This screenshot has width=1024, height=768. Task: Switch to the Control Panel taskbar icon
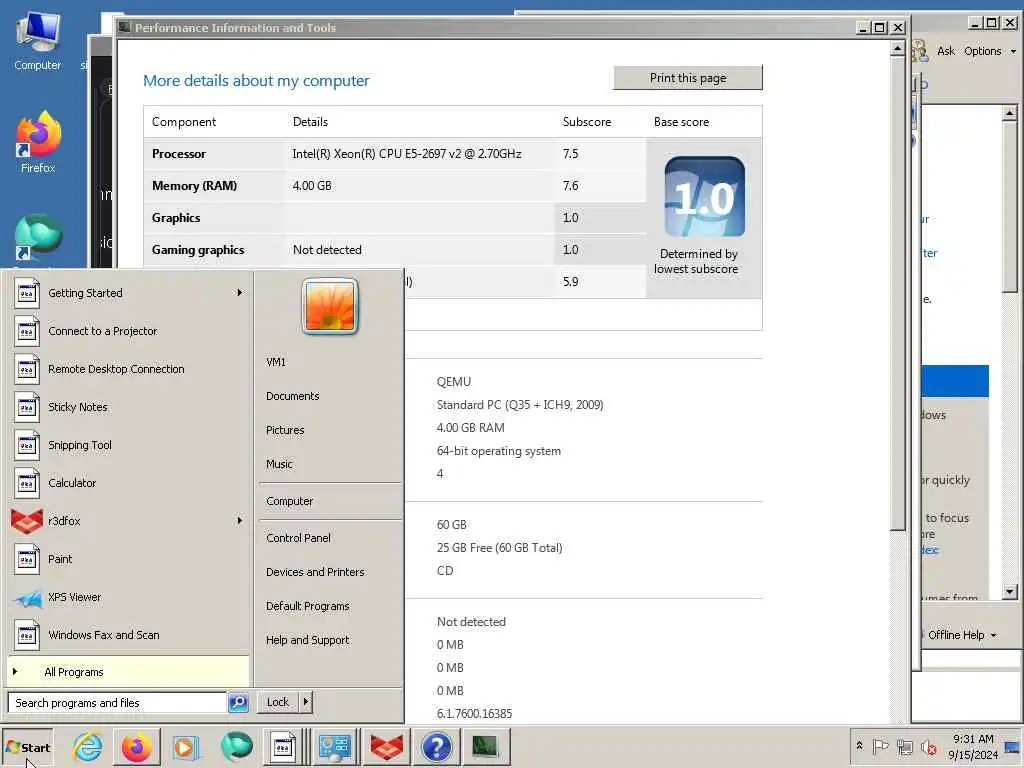point(335,746)
